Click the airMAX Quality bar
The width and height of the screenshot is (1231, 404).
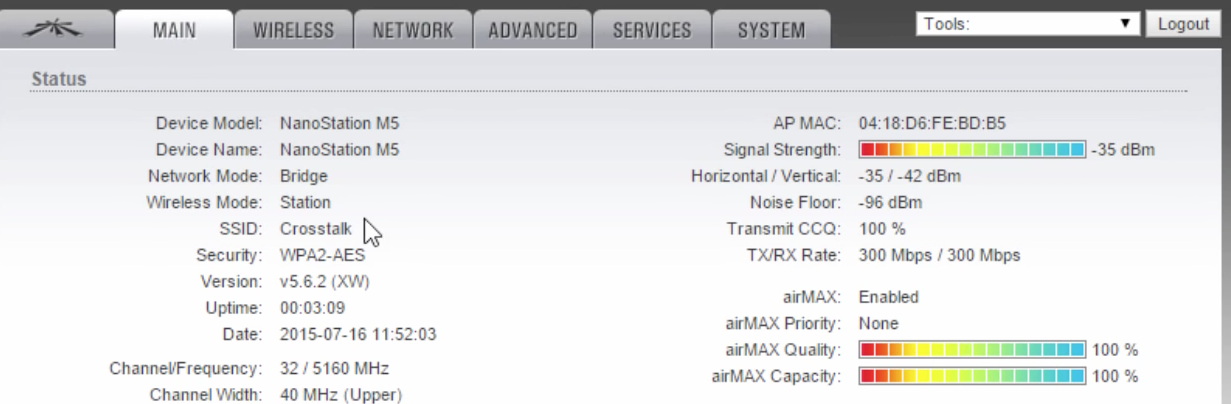972,350
